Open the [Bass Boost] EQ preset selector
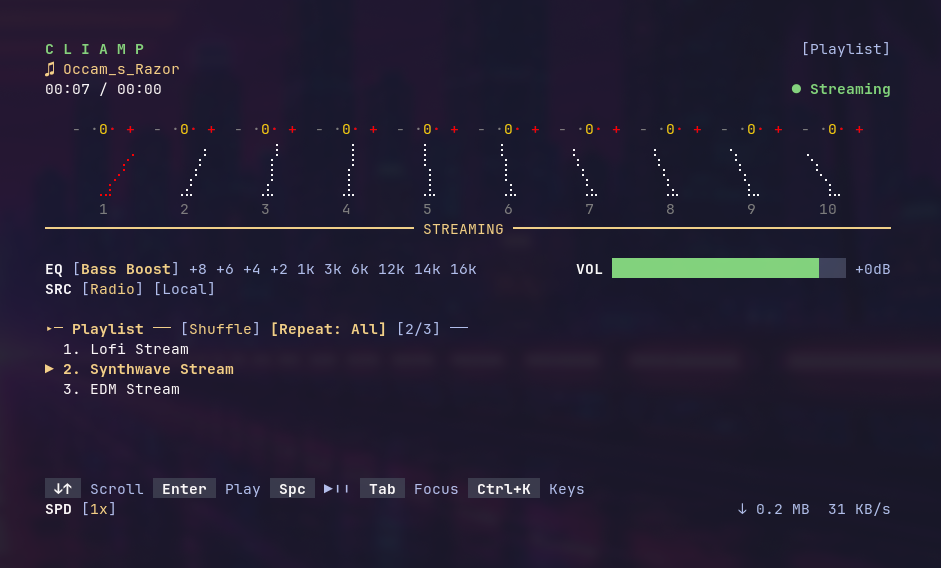Image resolution: width=941 pixels, height=568 pixels. [x=126, y=269]
